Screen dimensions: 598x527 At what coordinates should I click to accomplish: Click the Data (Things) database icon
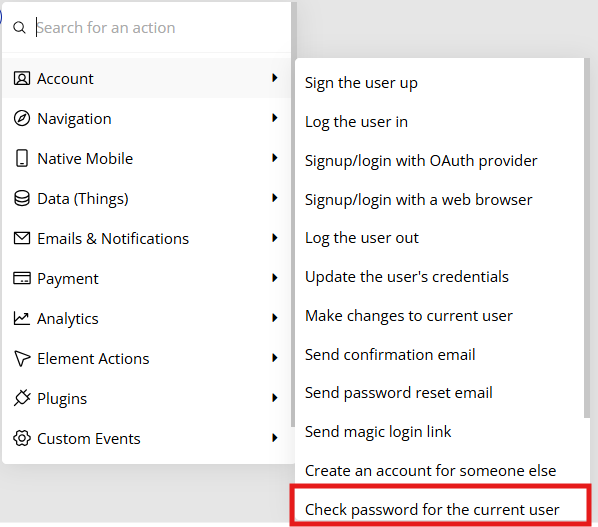click(22, 198)
